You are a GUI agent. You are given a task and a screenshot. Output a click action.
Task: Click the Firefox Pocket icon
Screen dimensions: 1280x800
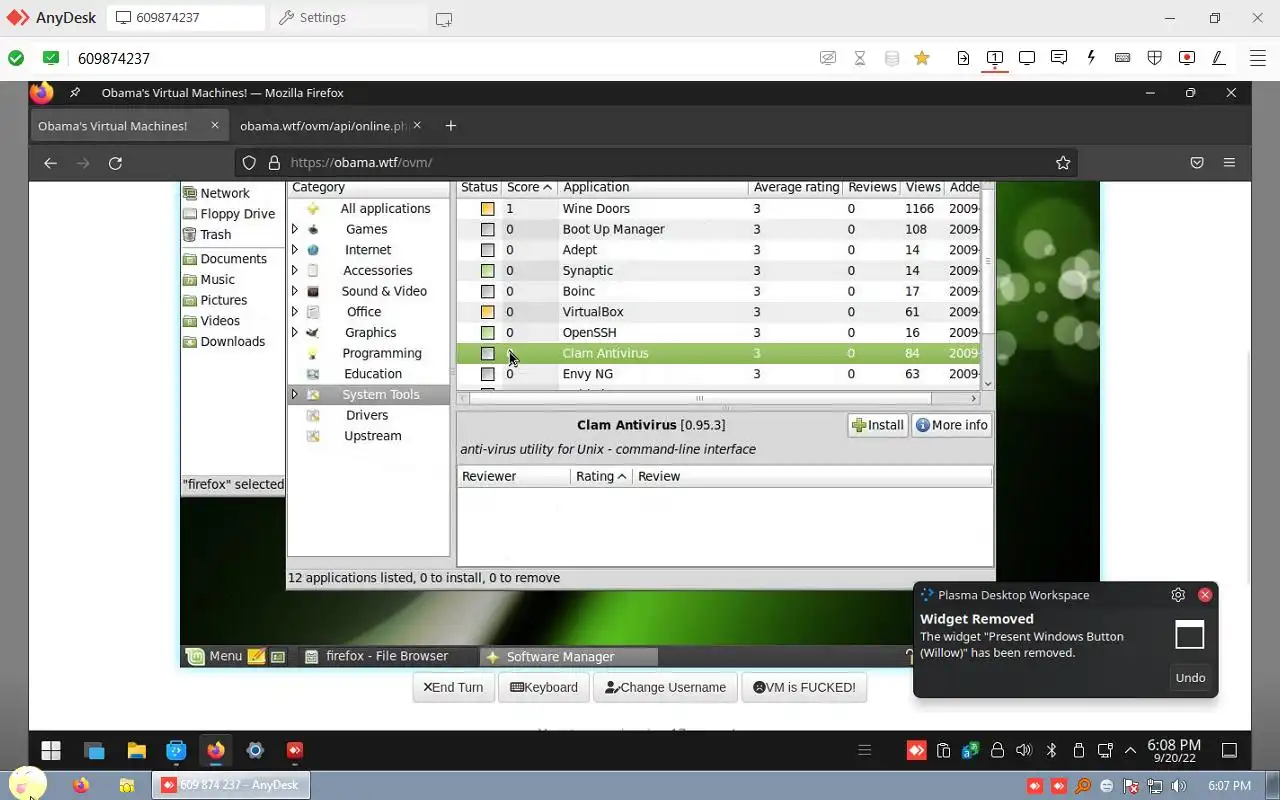[x=1197, y=162]
